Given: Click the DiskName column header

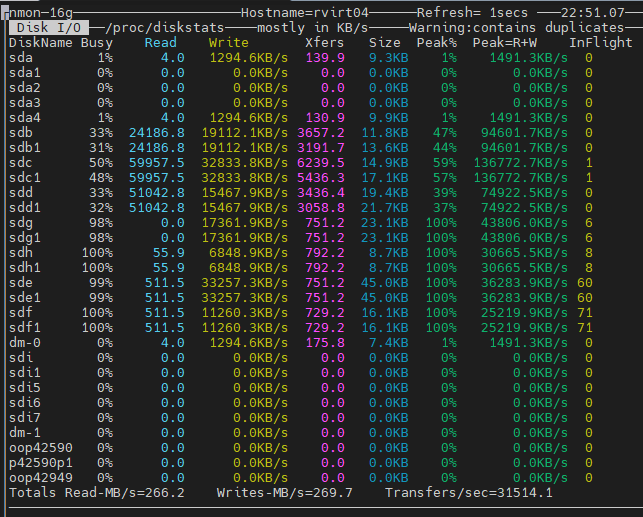Looking at the screenshot, I should [x=40, y=43].
